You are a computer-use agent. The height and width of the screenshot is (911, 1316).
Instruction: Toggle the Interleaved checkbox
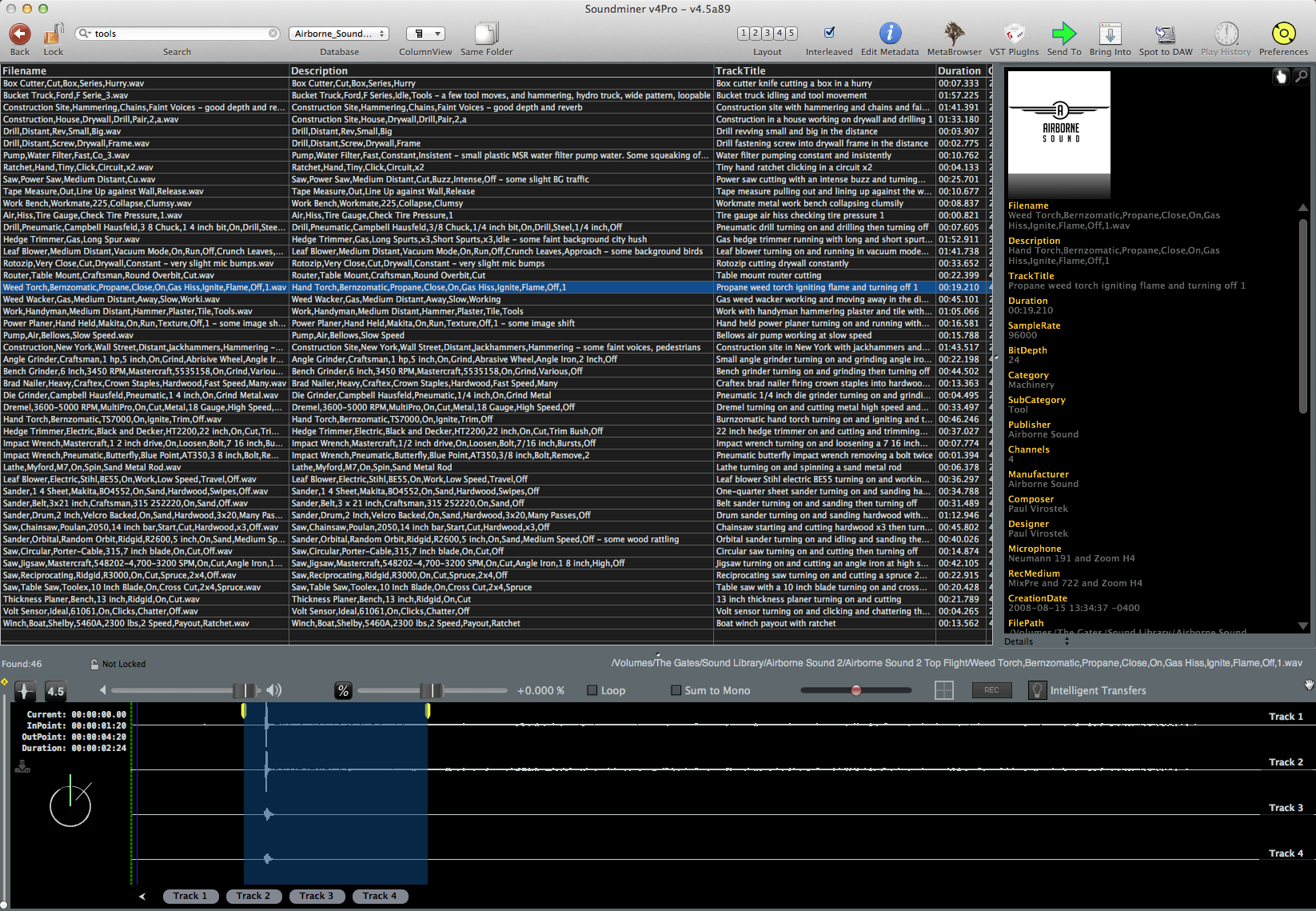pos(829,33)
